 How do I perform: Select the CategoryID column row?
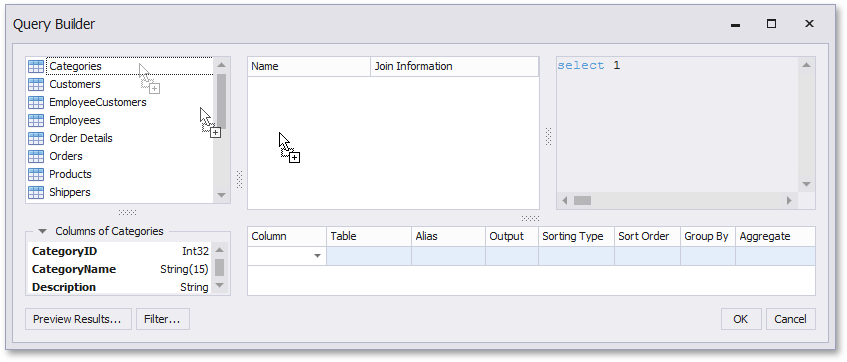click(120, 251)
